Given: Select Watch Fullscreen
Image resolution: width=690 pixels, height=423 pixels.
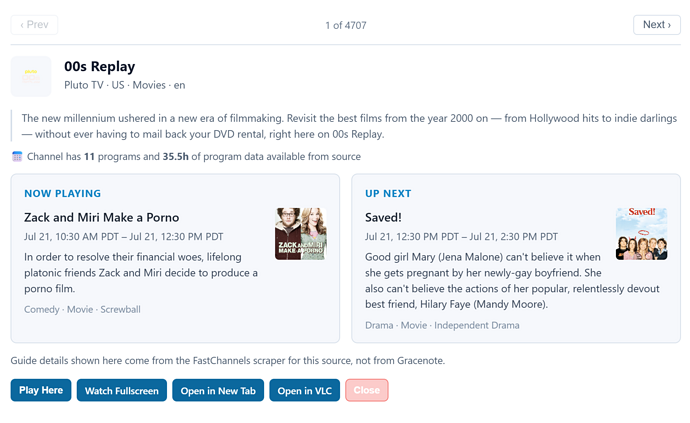Looking at the screenshot, I should [121, 390].
